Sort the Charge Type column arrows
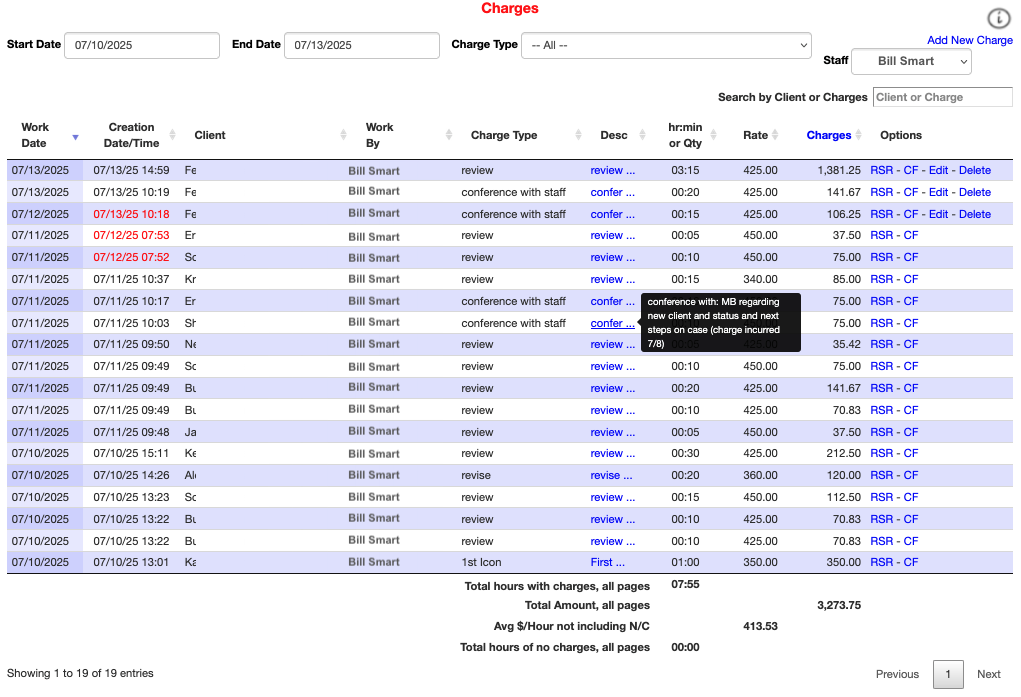This screenshot has height=697, width=1021. pos(578,135)
